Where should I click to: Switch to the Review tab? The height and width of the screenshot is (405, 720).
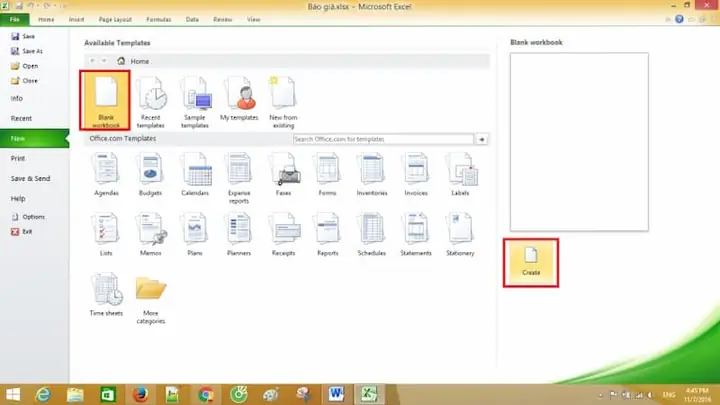point(223,19)
